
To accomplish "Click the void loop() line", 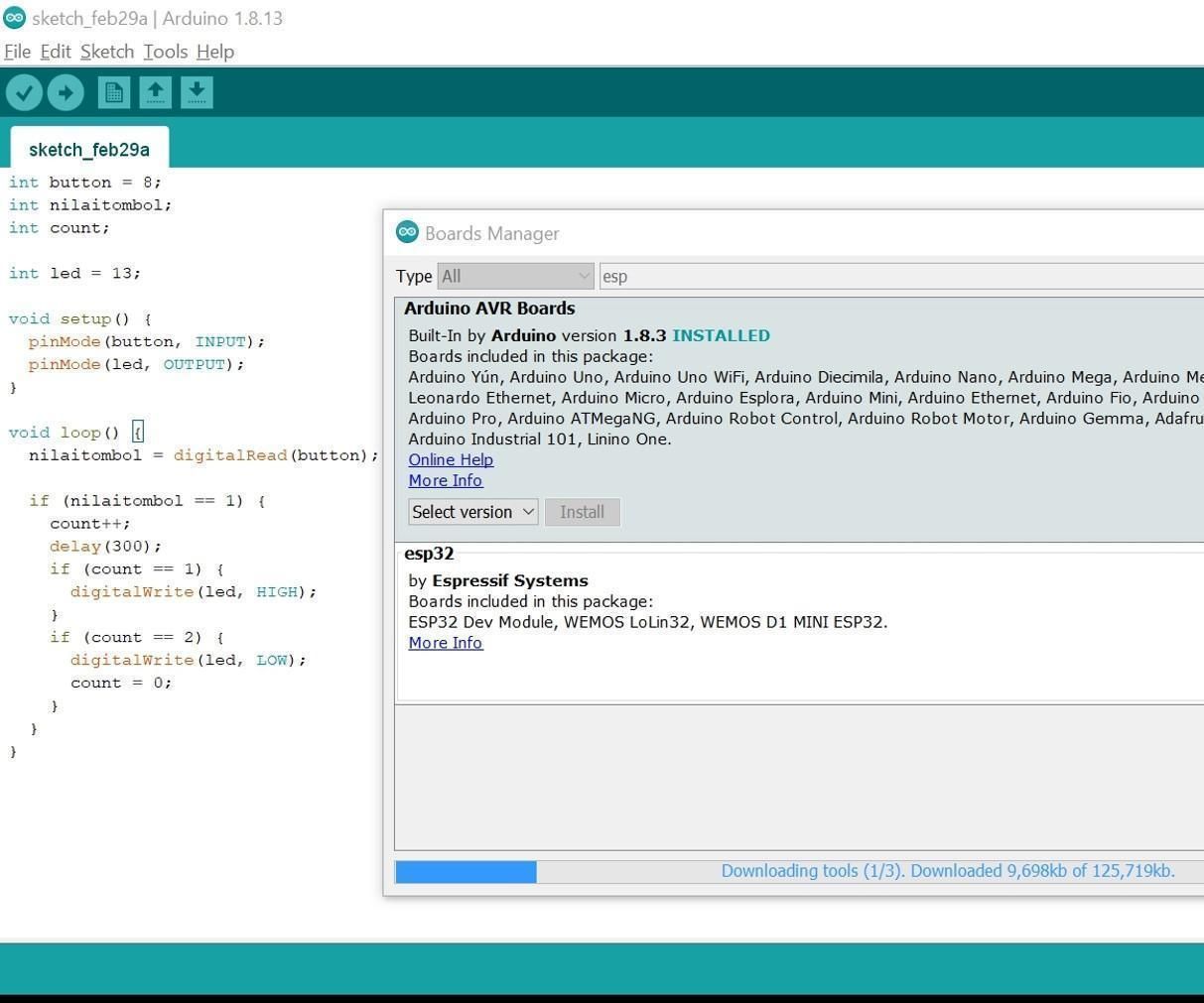I will (76, 433).
